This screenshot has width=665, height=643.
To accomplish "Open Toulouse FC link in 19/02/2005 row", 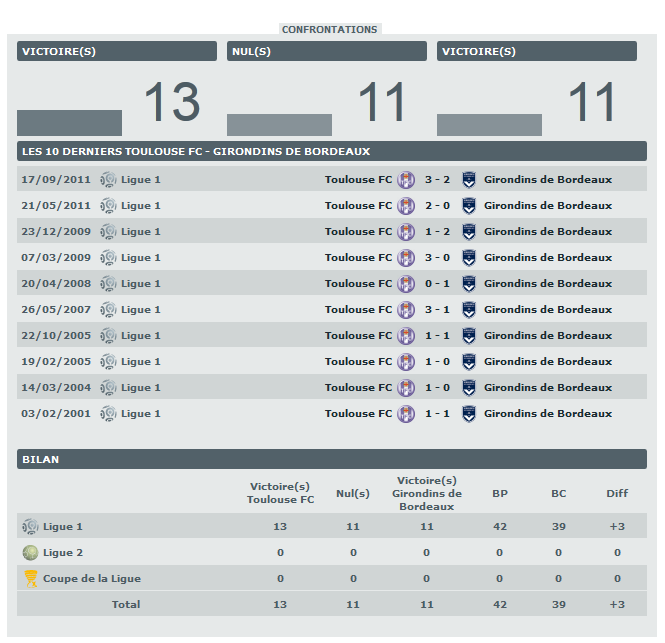I will tap(358, 362).
